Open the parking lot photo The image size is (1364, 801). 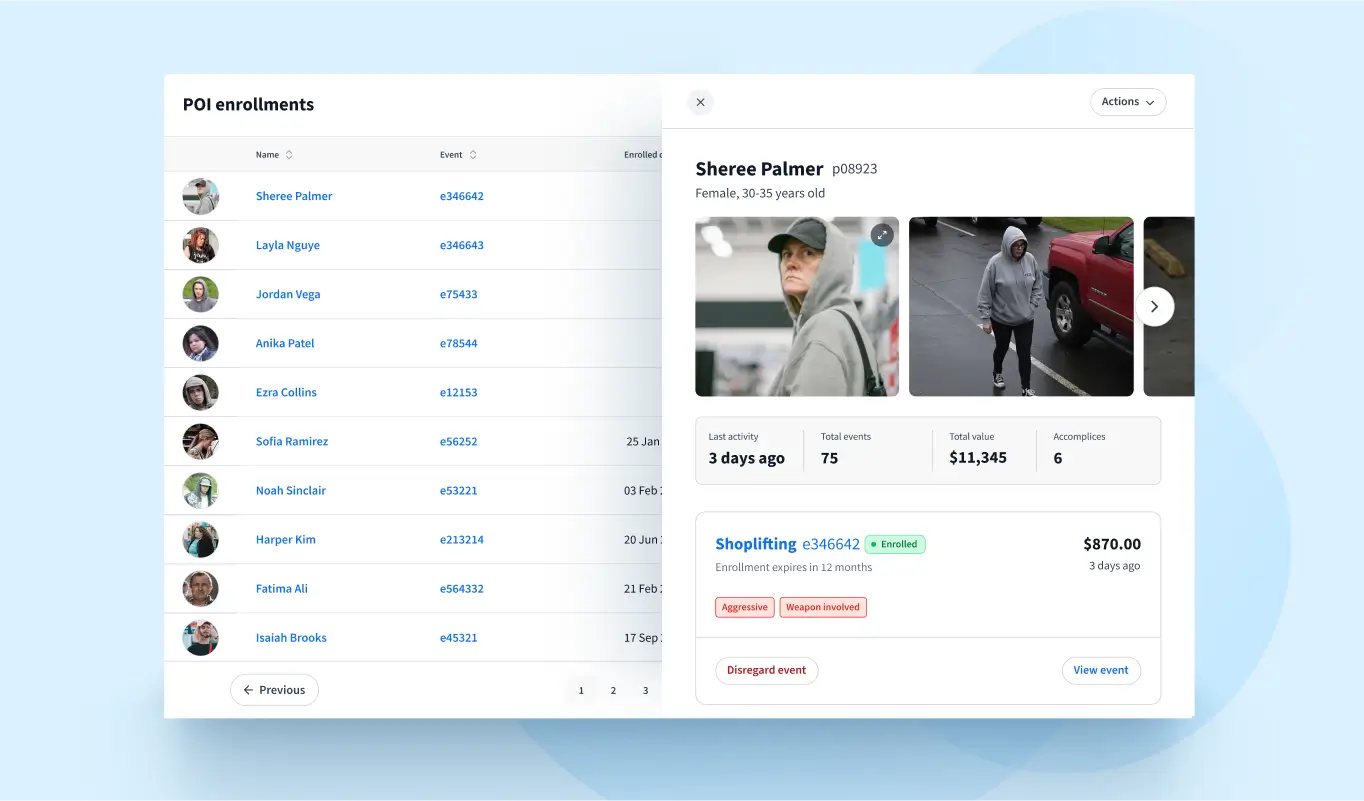coord(1021,307)
